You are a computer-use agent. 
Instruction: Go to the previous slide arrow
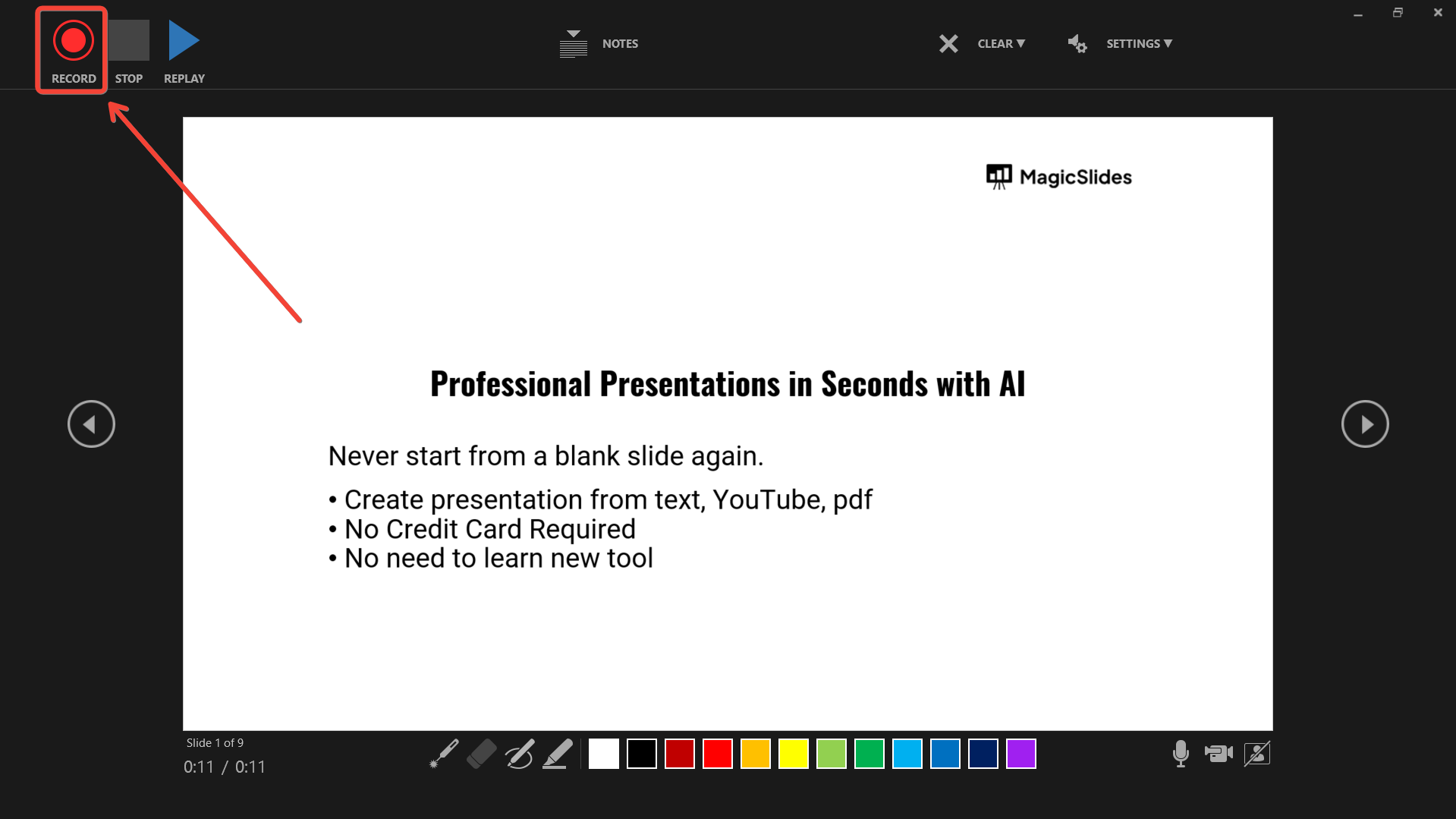coord(91,424)
